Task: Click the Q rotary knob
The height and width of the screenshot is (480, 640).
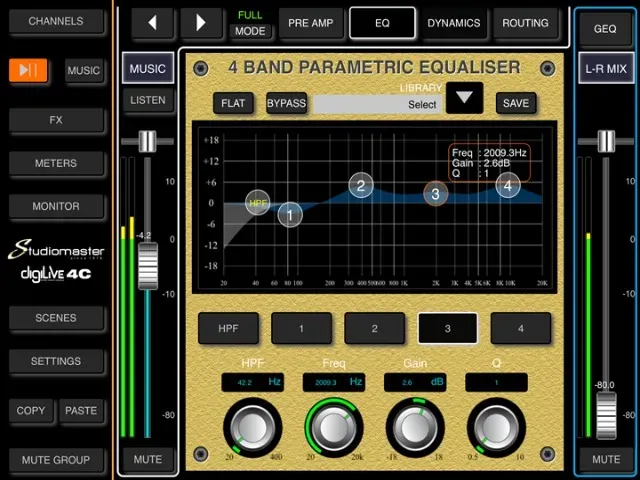Action: (496, 427)
